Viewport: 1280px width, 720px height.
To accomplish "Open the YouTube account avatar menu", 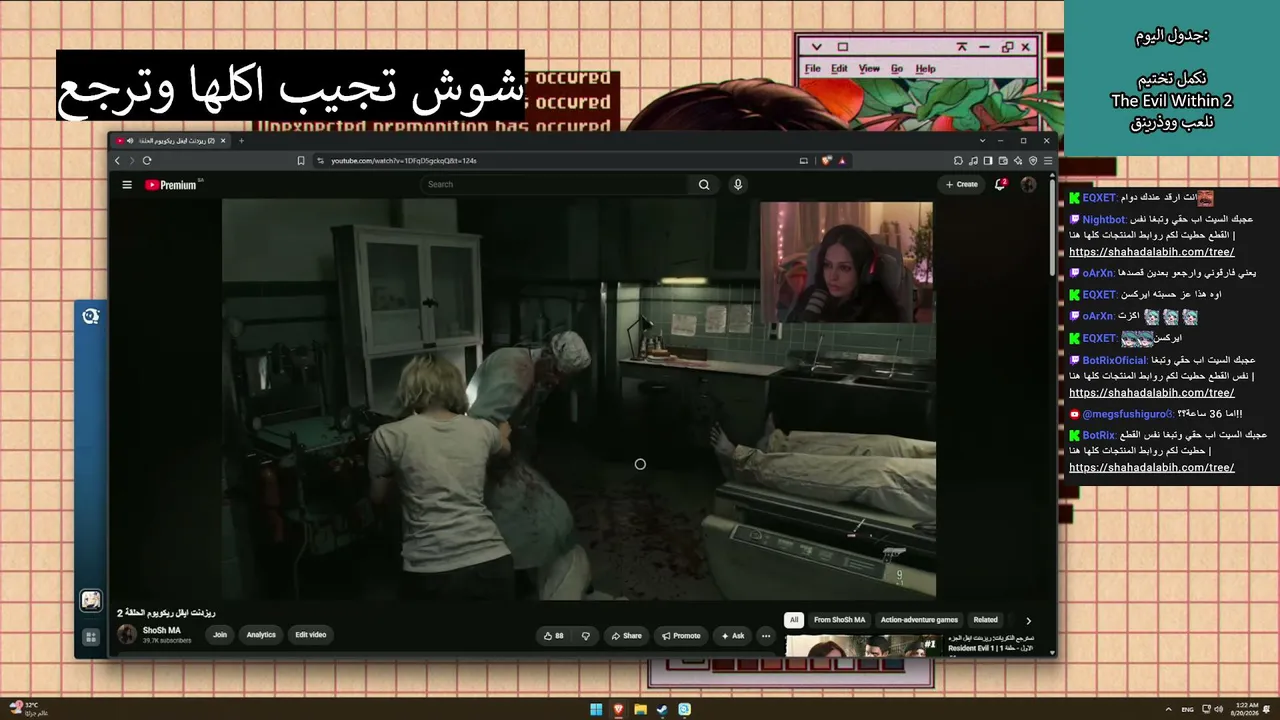I will 1028,185.
